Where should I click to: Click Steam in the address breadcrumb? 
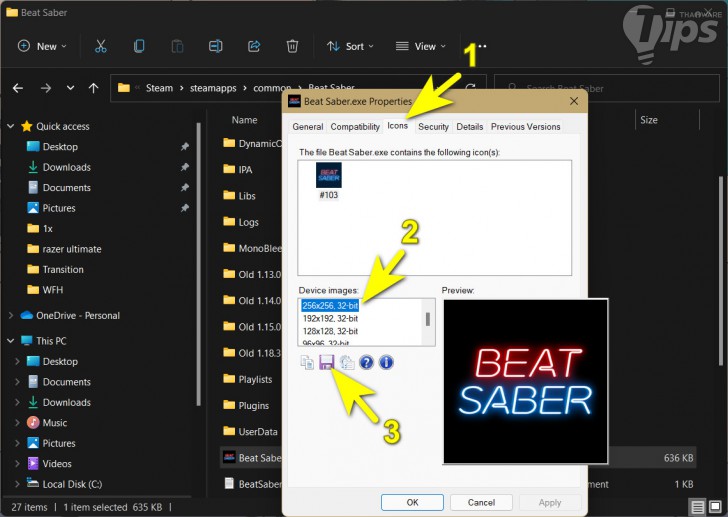[159, 88]
